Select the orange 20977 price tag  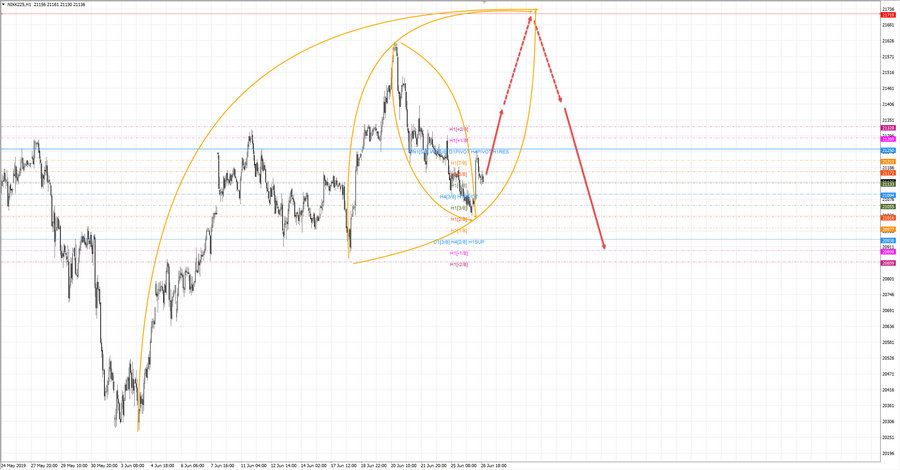[x=888, y=229]
